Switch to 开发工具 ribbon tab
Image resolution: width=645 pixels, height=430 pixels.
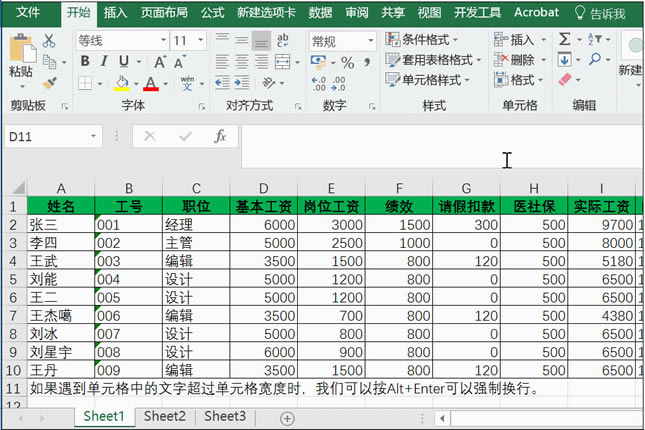coord(477,13)
